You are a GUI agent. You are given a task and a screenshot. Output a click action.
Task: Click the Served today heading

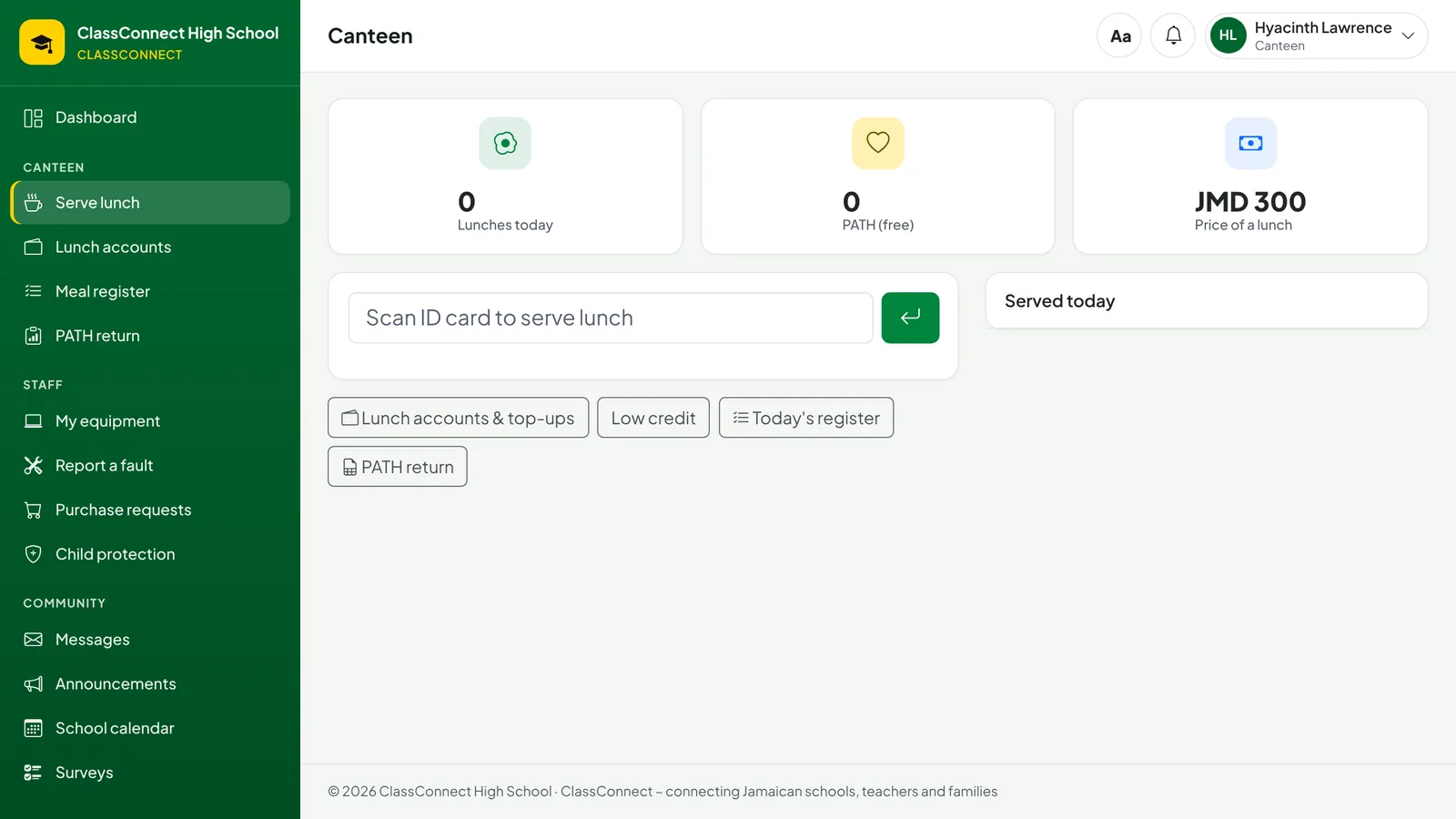click(1059, 301)
